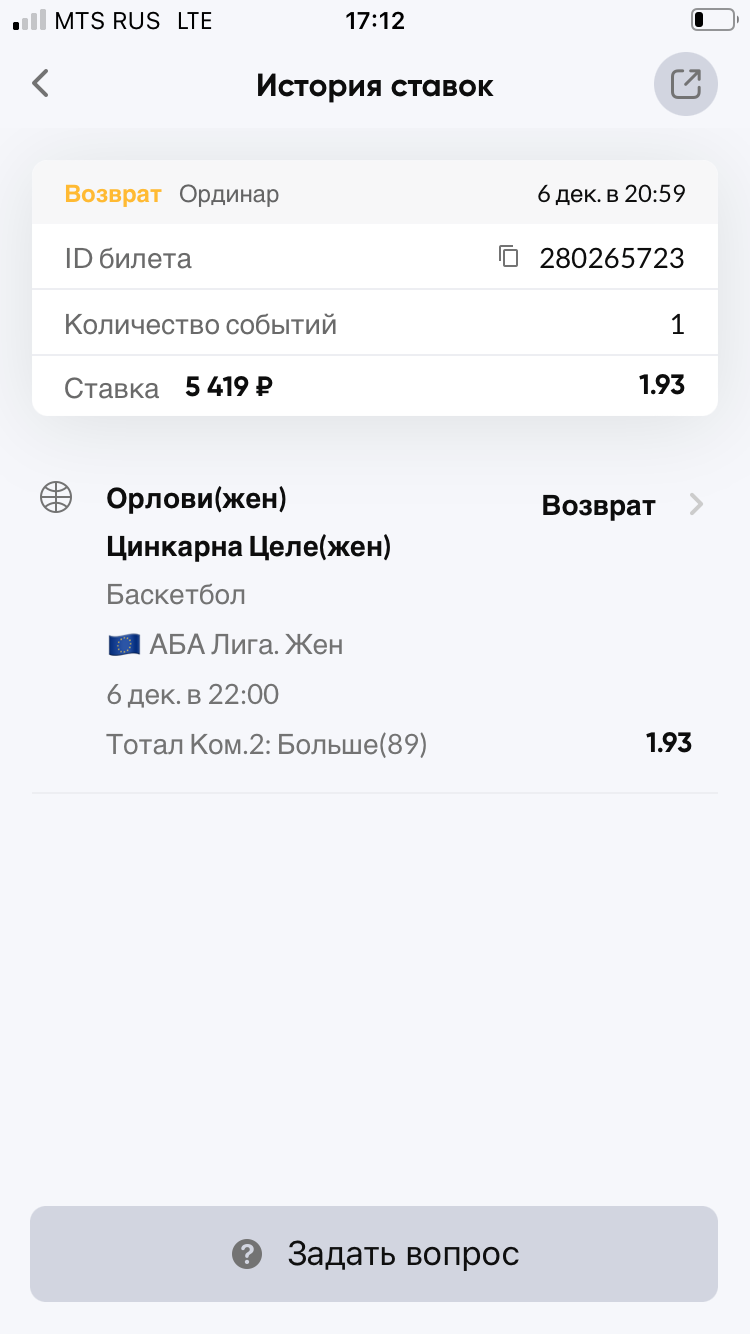Tap the EU flag league icon
The width and height of the screenshot is (750, 1334).
(x=124, y=645)
